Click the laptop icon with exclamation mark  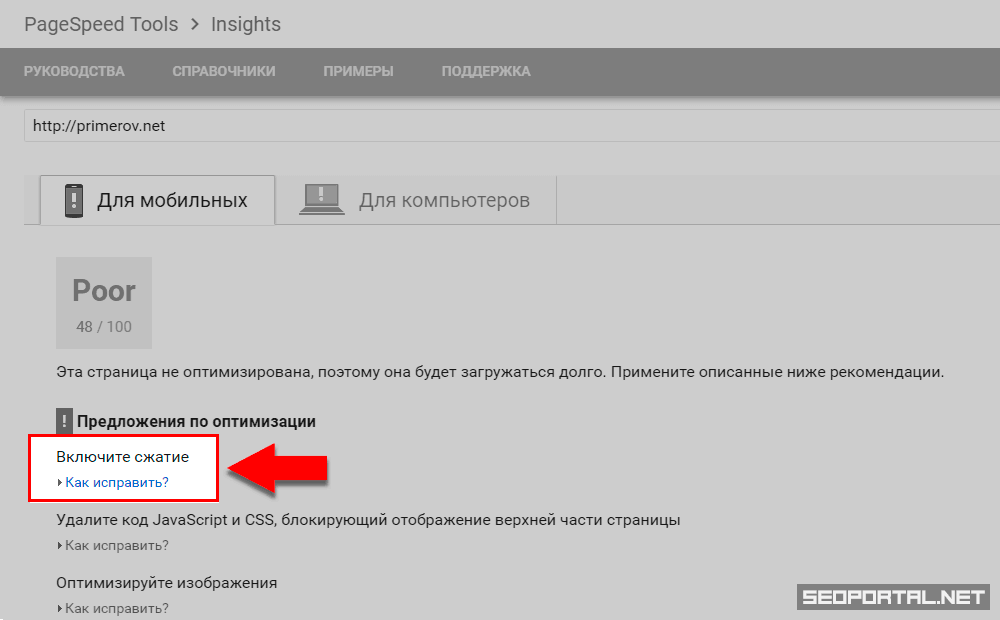pos(321,200)
